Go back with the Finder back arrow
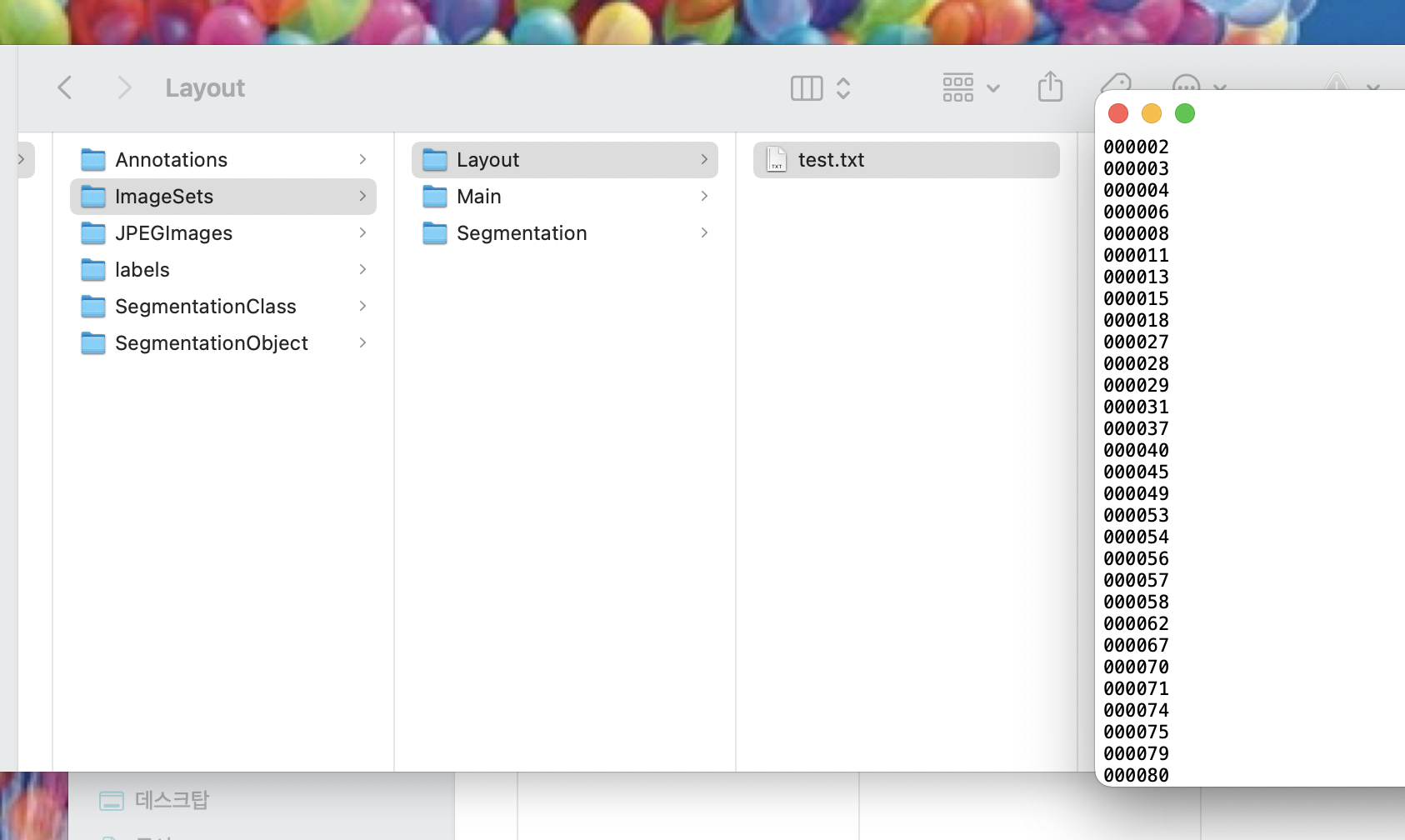The image size is (1405, 840). (64, 87)
